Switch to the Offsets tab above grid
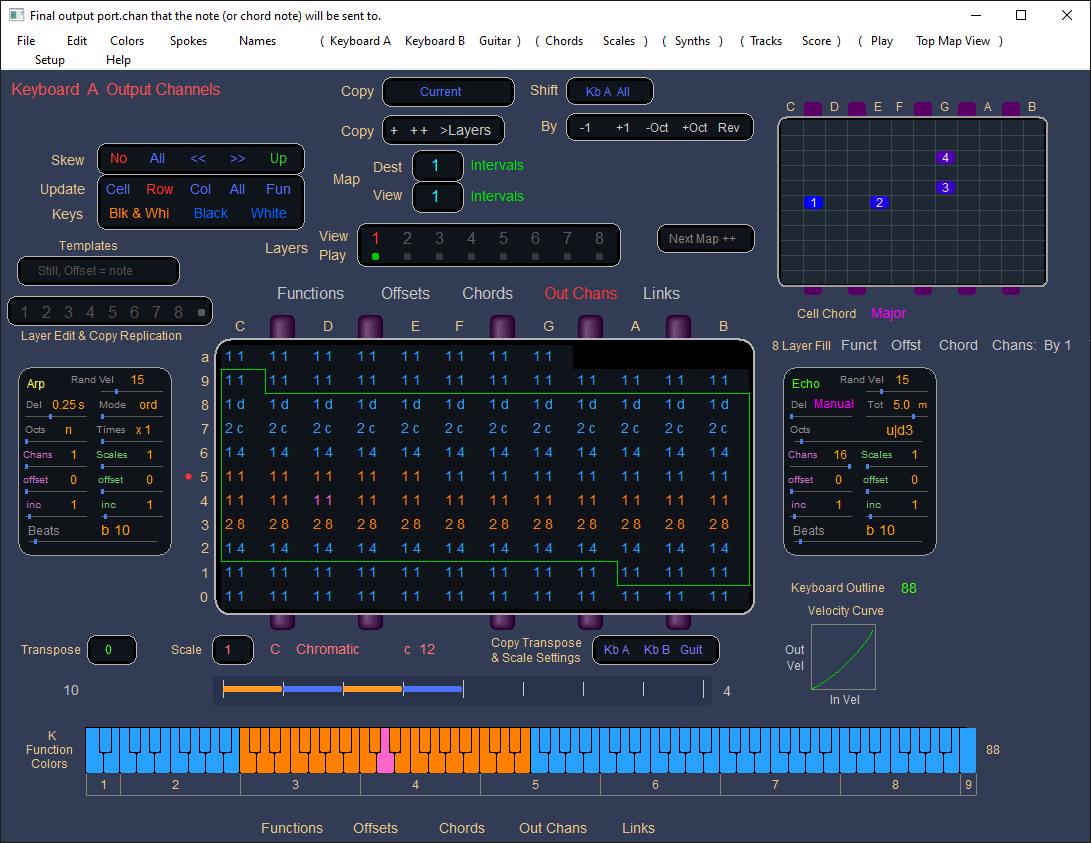This screenshot has width=1091, height=843. [x=405, y=294]
